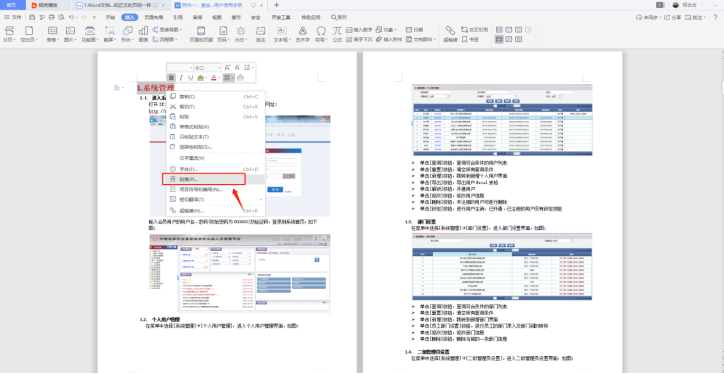Click the bookmark (书签) button

470,40
